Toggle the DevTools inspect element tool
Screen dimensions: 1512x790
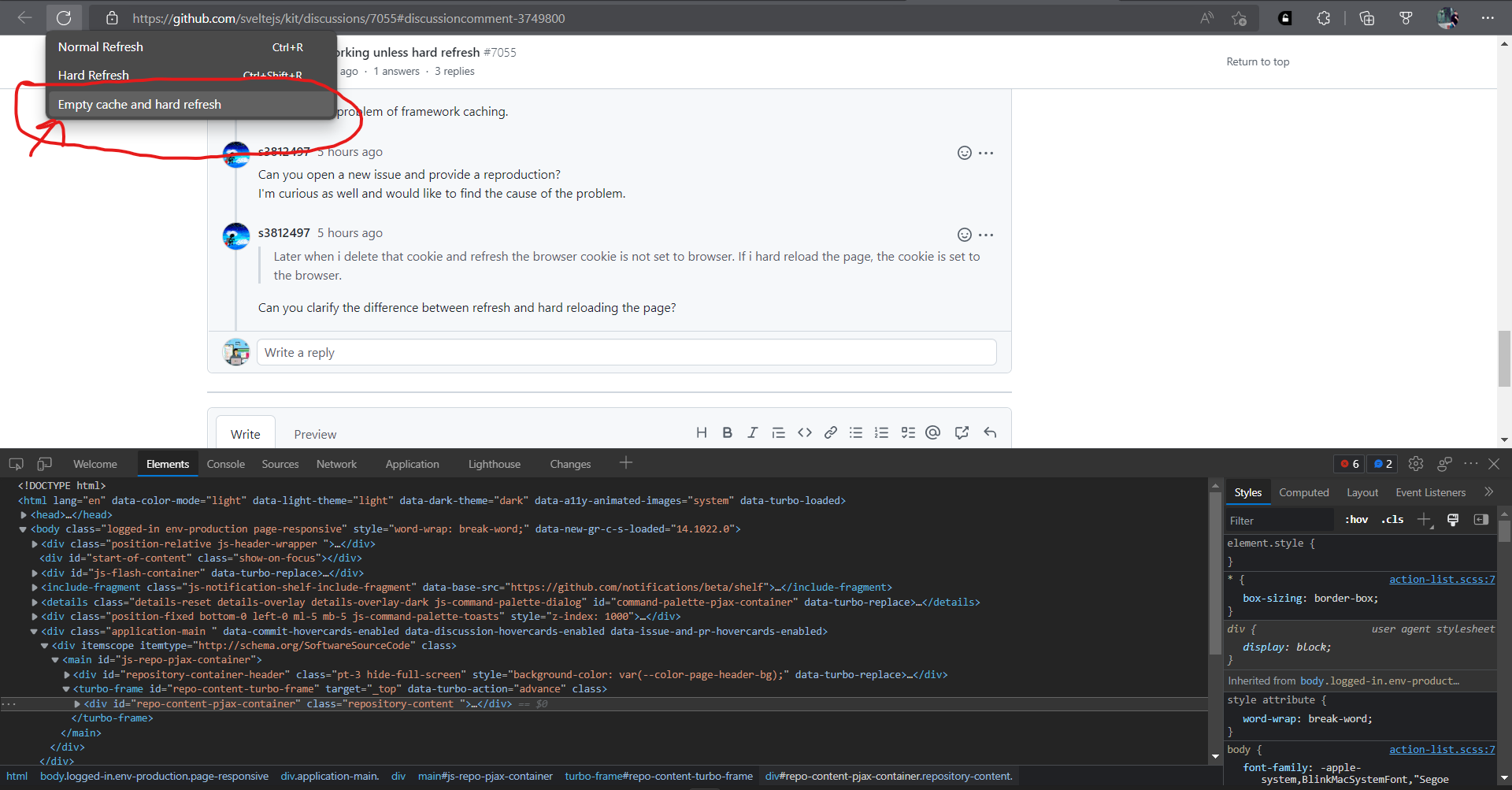16,464
